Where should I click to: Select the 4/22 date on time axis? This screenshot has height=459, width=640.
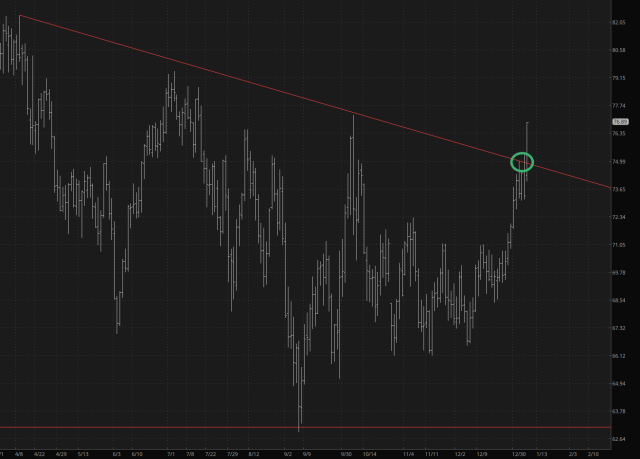(40, 453)
